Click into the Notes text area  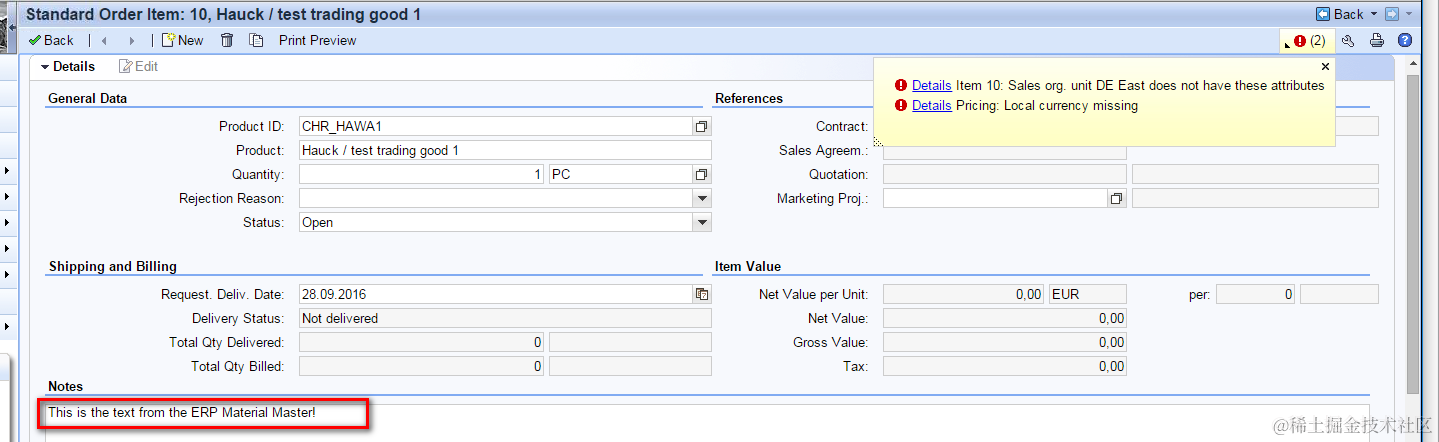point(700,420)
